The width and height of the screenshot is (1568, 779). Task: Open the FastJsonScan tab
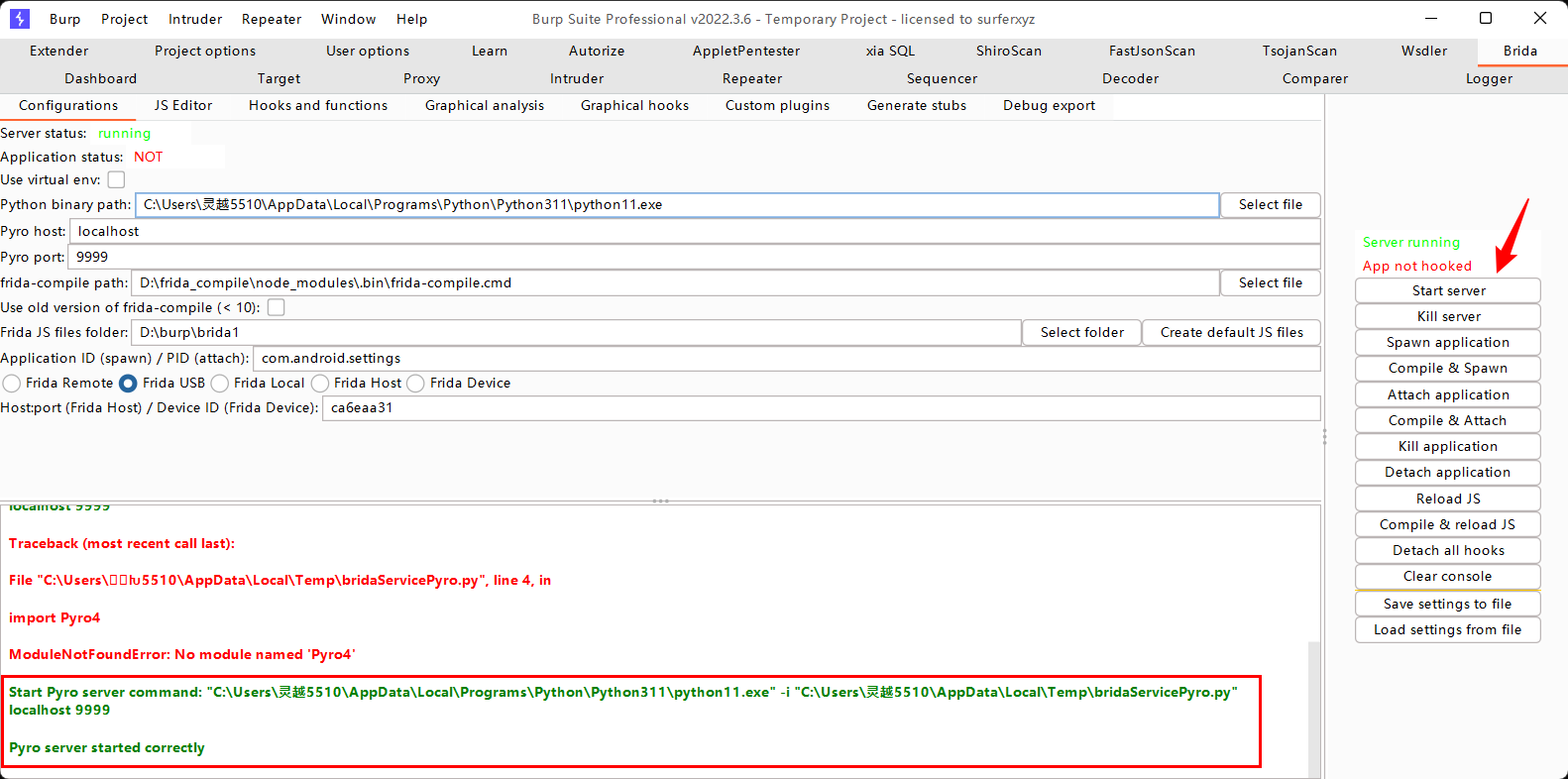[x=1152, y=51]
